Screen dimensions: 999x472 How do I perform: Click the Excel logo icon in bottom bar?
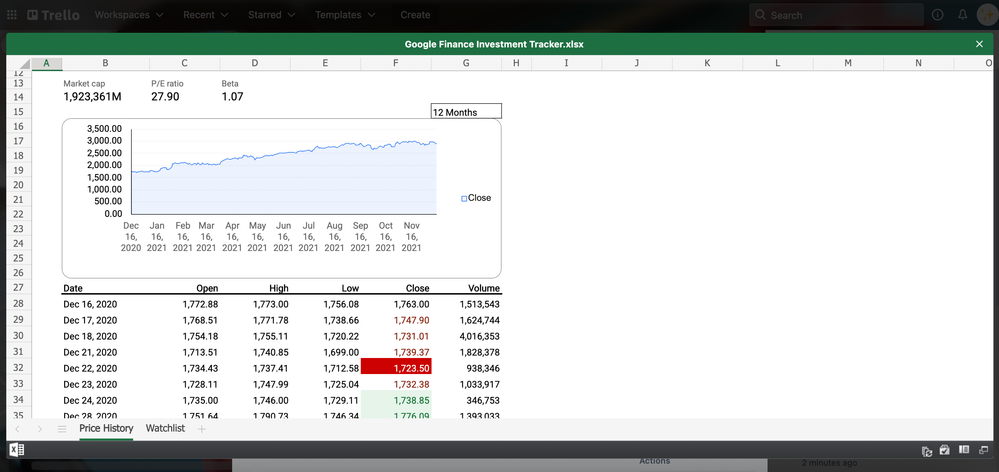(17, 450)
